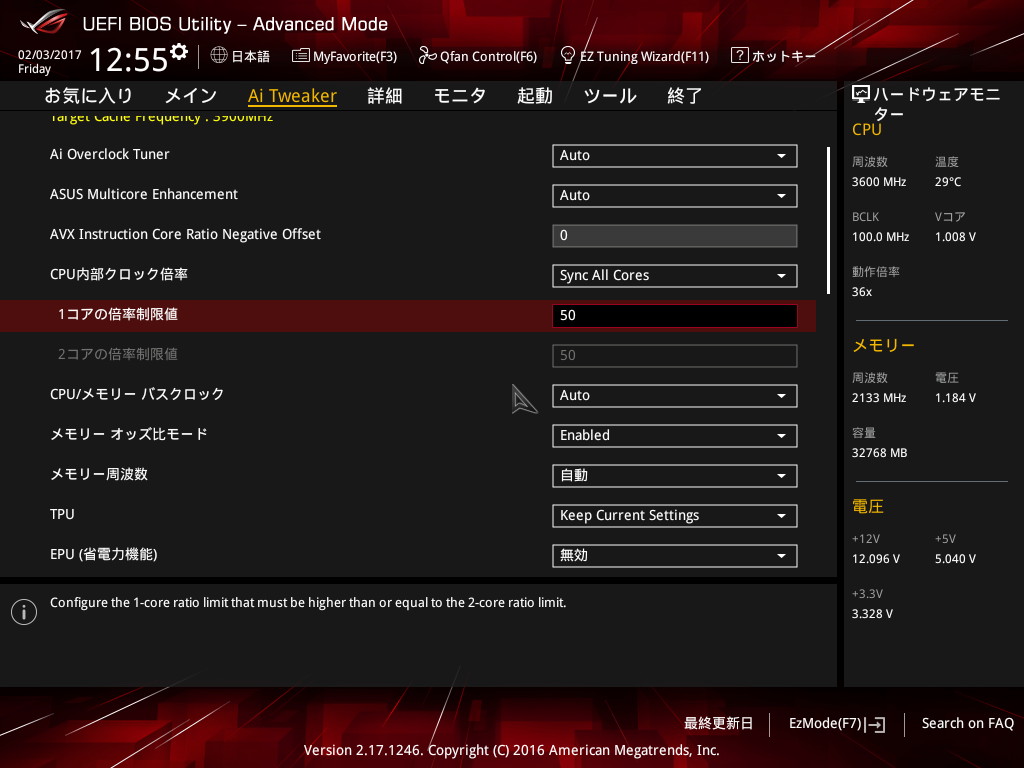Click the 最終更新日 button
The height and width of the screenshot is (768, 1024).
coord(718,724)
